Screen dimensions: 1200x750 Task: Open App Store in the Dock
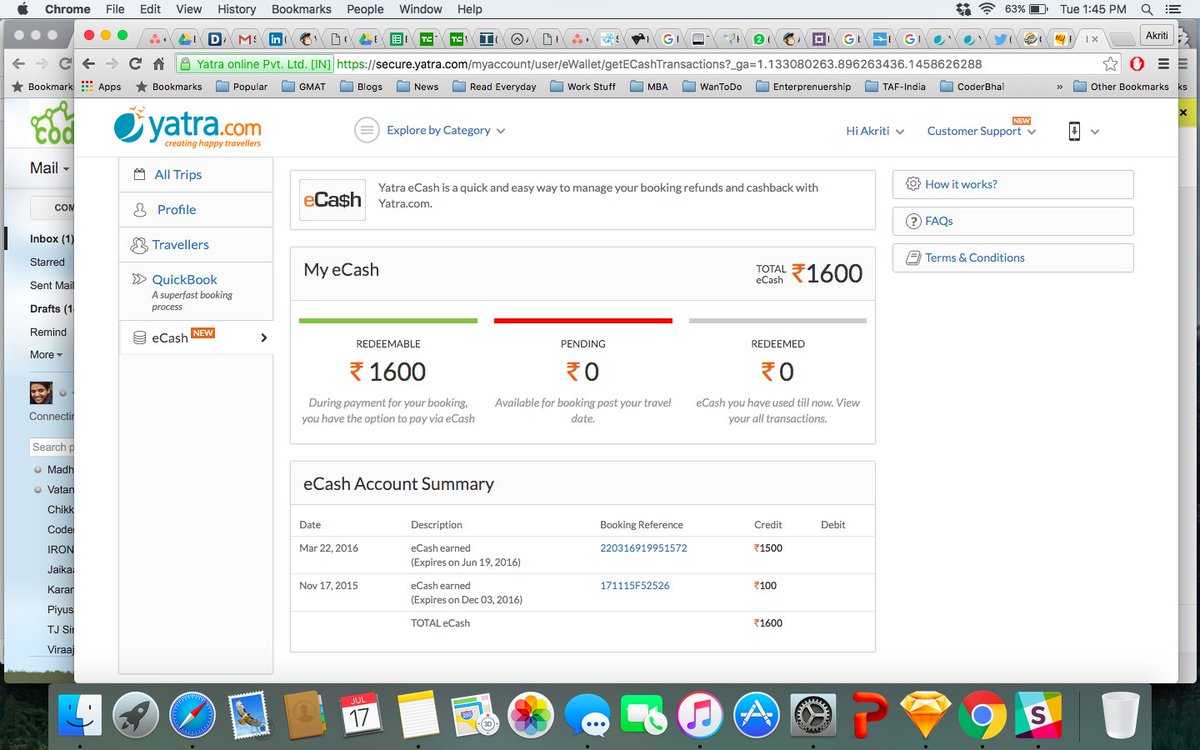[756, 715]
